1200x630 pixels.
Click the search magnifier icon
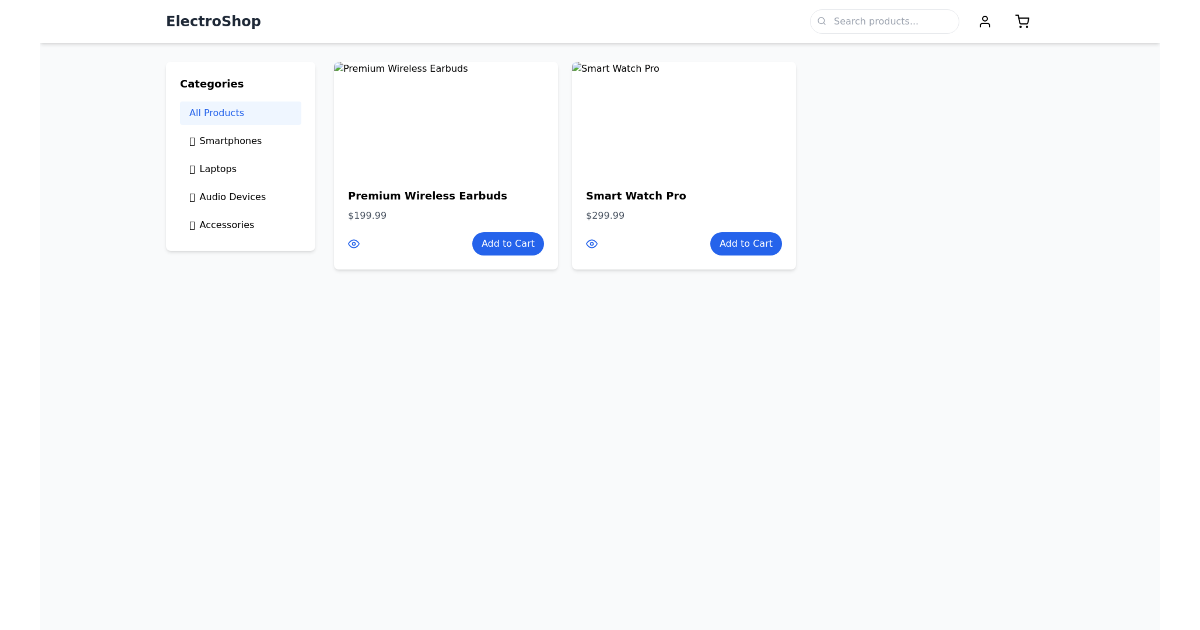[821, 21]
